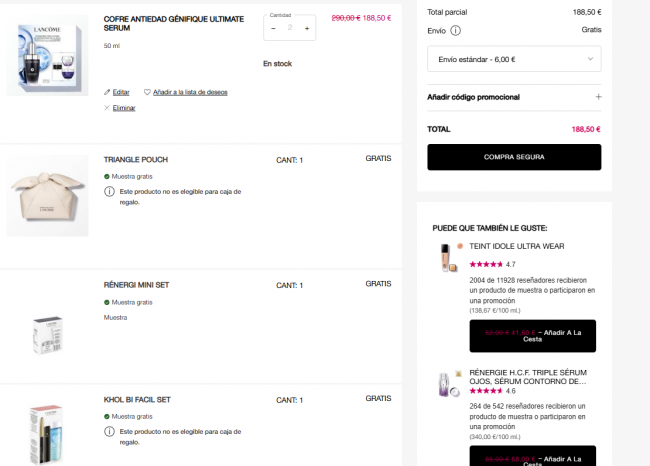Open the Envío estándar shipping dropdown

[x=514, y=59]
